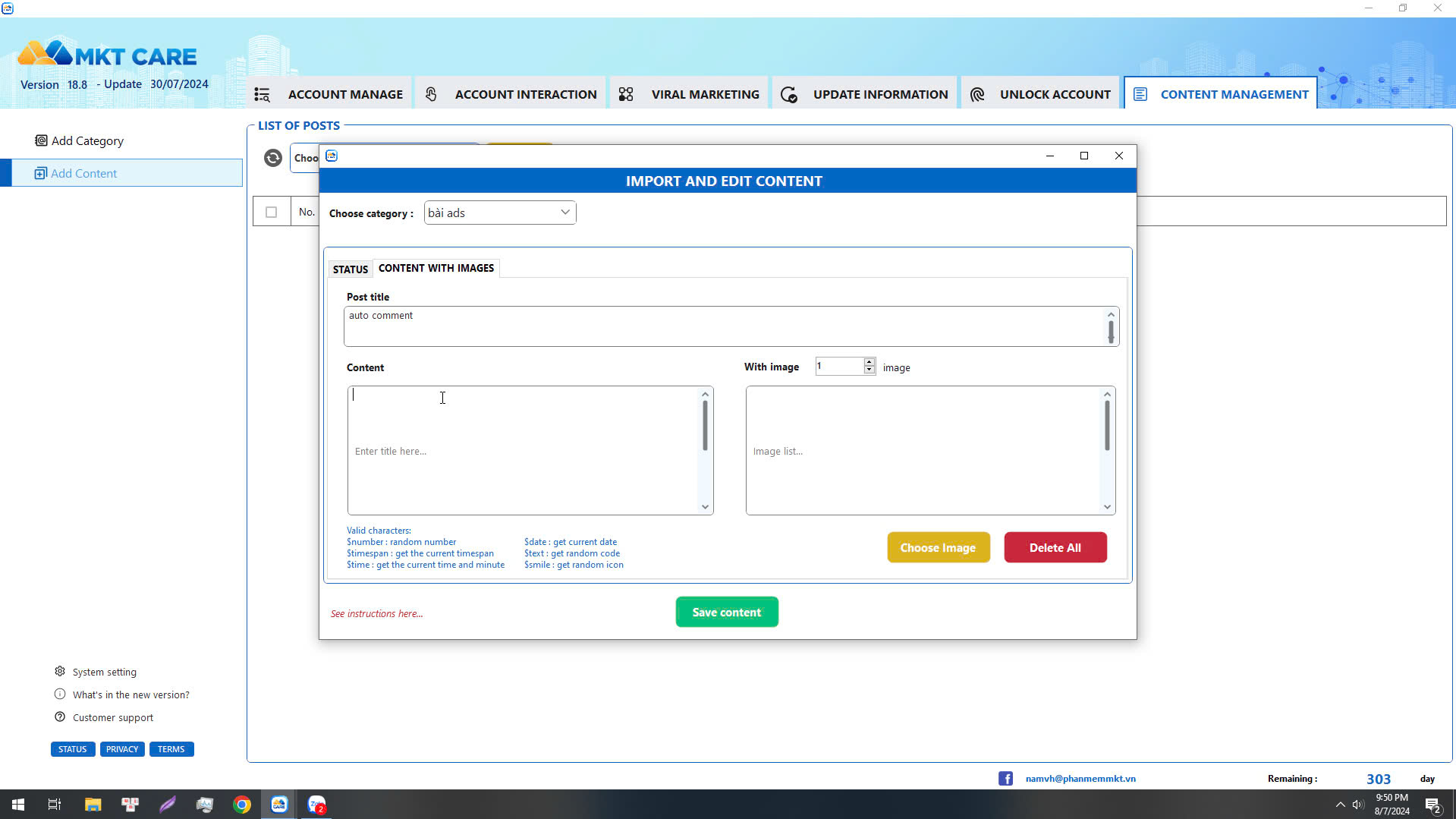Open File Explorer from the taskbar
The width and height of the screenshot is (1456, 819).
coord(93,805)
